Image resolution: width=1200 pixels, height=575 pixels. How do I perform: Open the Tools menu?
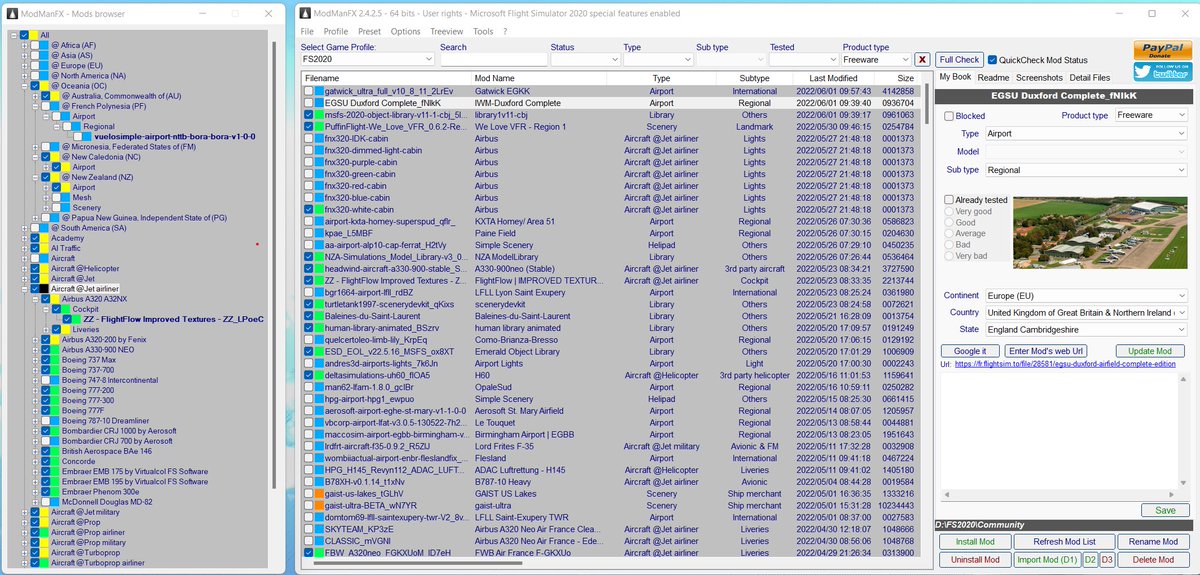click(x=483, y=32)
